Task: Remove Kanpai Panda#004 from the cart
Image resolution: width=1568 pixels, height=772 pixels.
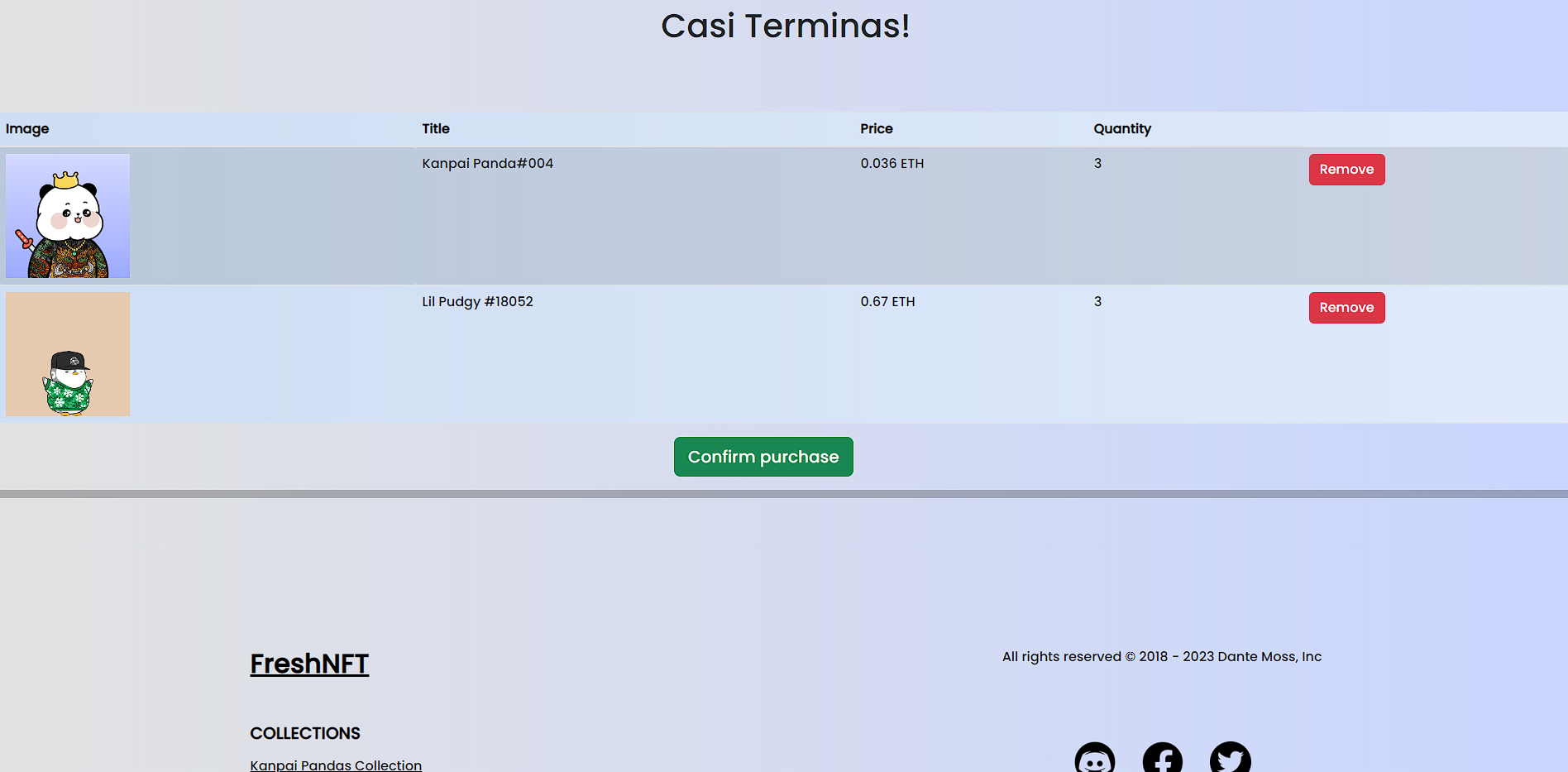Action: [1346, 170]
